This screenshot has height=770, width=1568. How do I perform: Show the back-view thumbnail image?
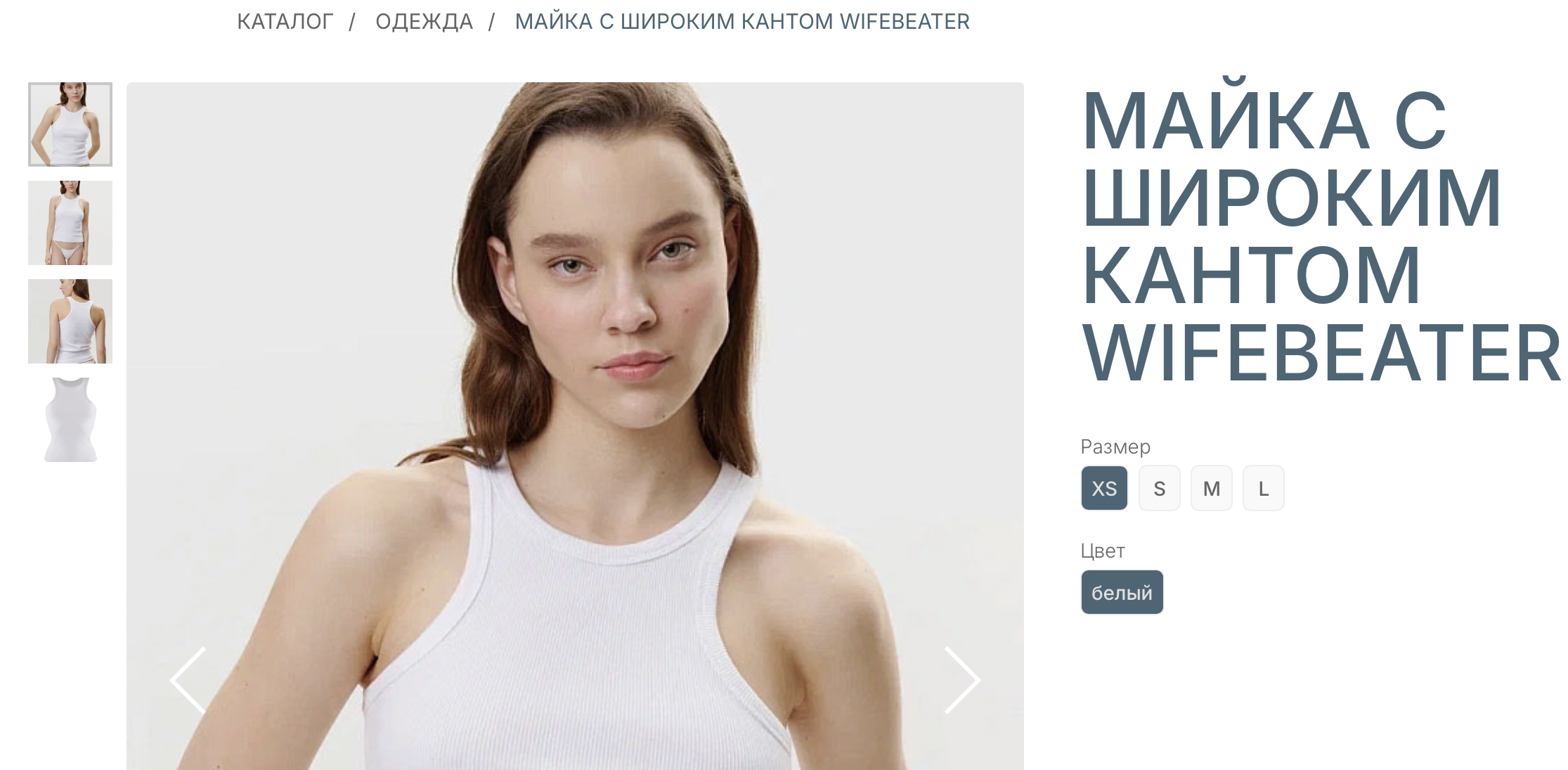[70, 321]
